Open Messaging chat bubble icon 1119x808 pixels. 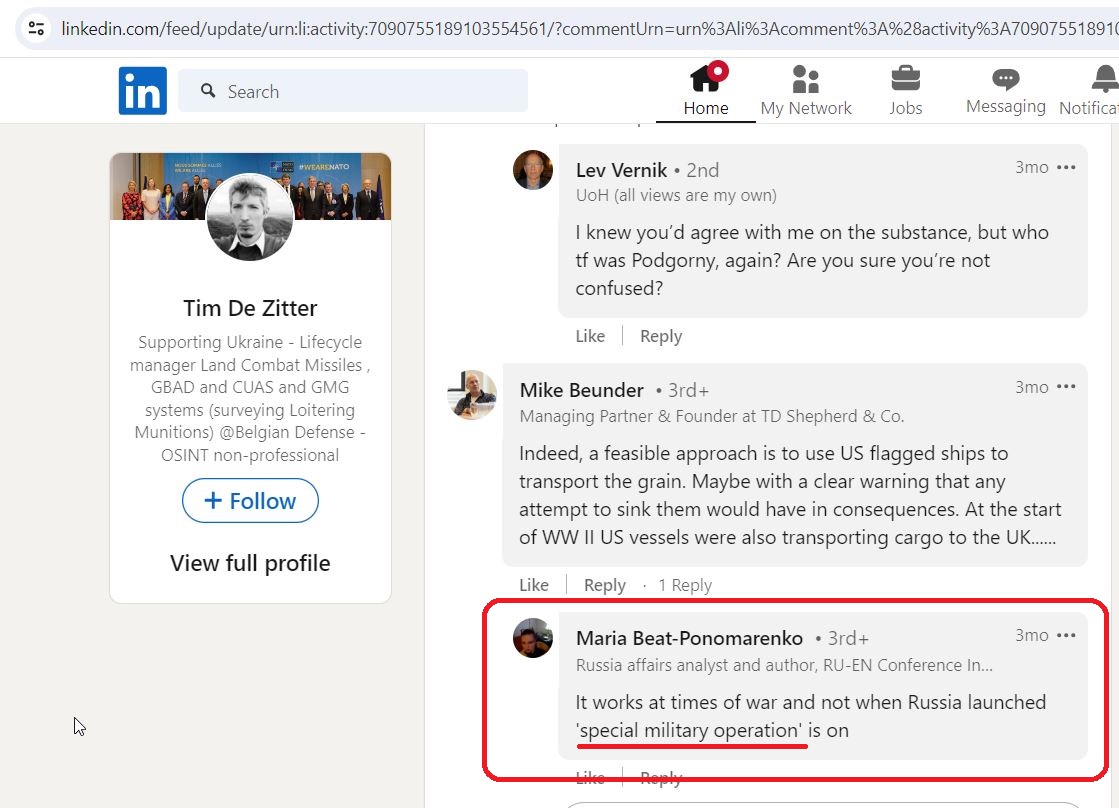pos(1006,79)
